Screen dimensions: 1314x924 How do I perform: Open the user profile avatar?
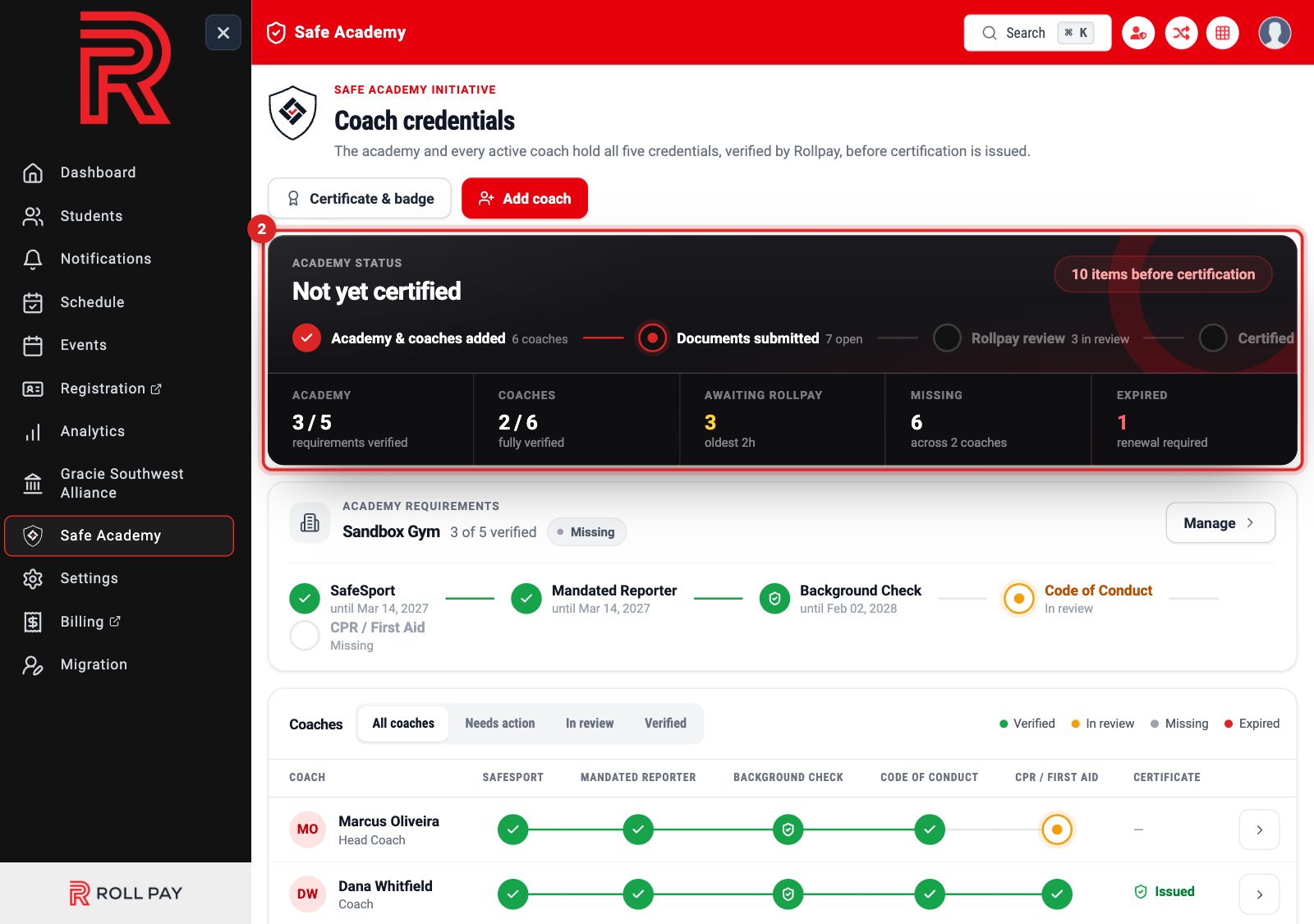(1275, 33)
